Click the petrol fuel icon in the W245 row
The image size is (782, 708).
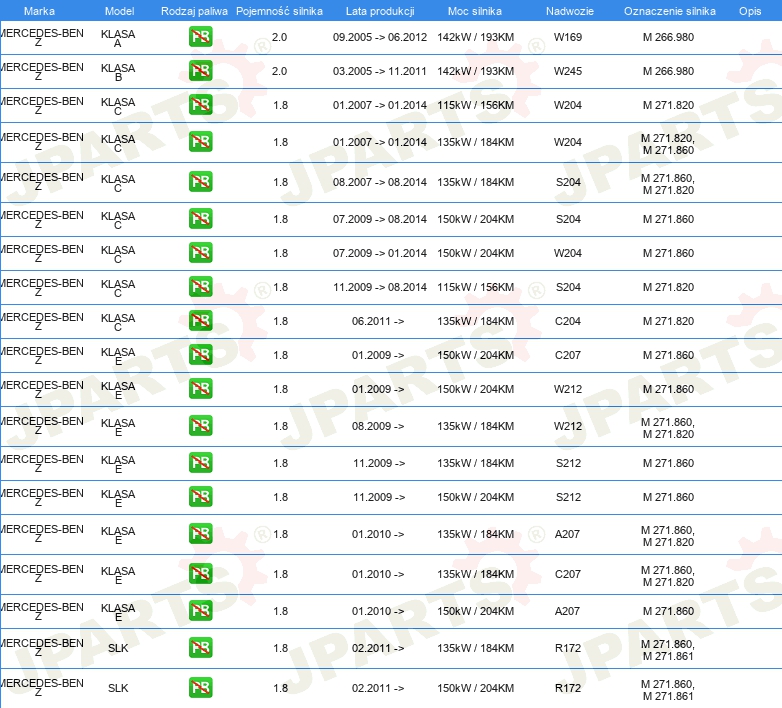200,72
